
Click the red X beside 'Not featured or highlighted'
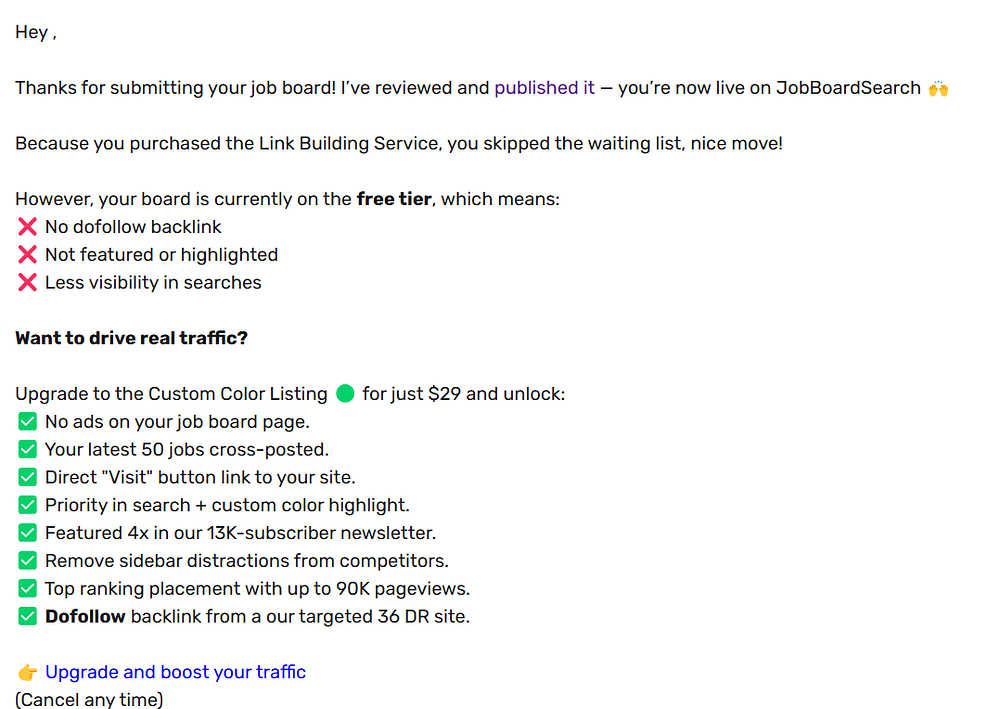click(27, 255)
